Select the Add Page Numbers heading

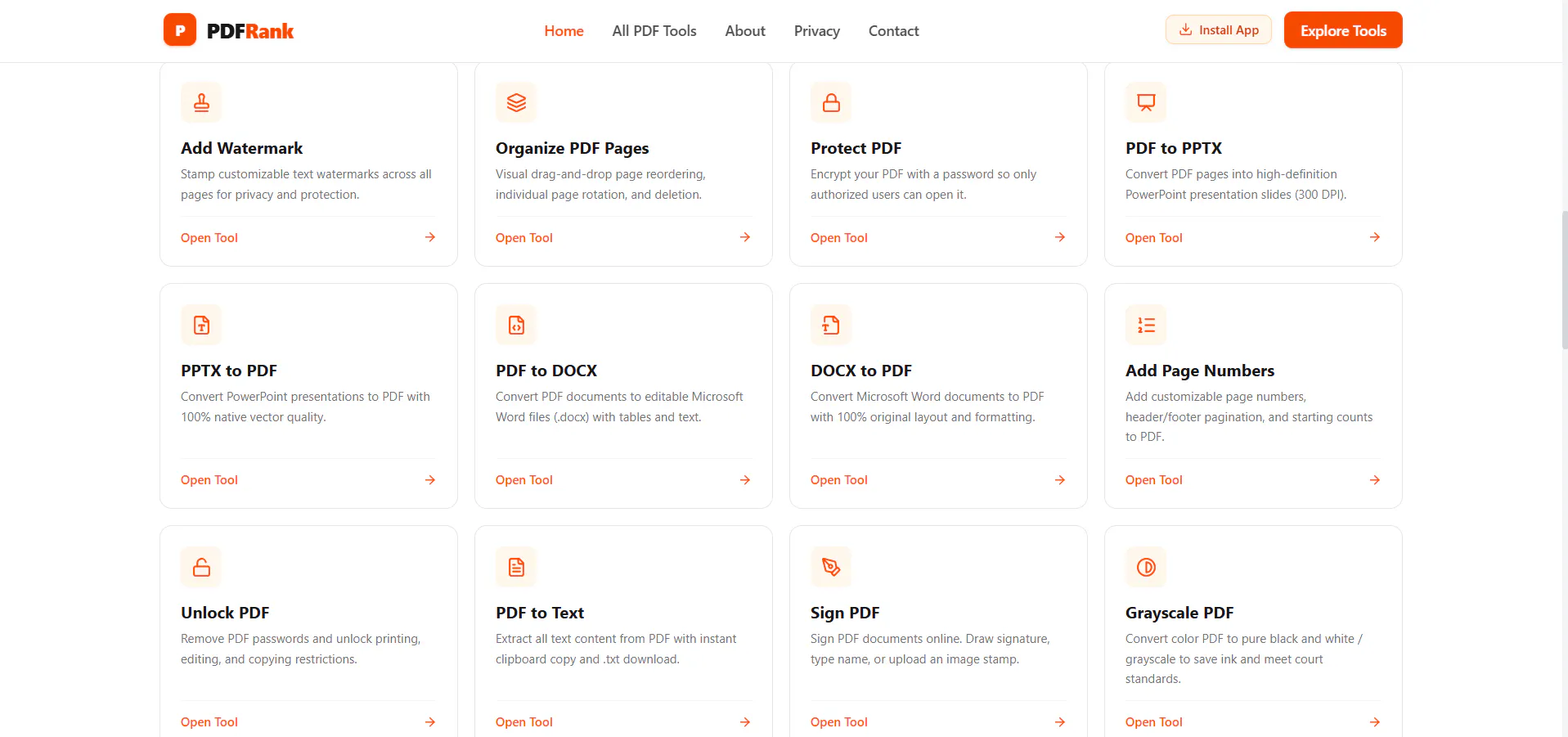pos(1200,371)
